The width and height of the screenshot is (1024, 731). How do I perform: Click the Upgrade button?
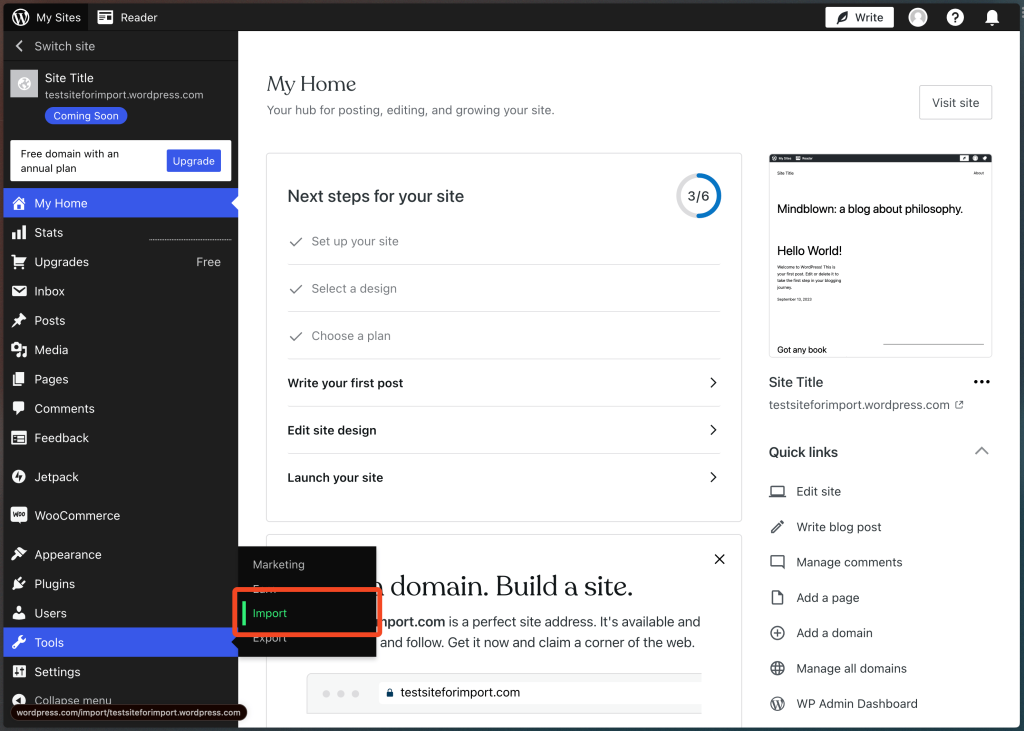(193, 161)
